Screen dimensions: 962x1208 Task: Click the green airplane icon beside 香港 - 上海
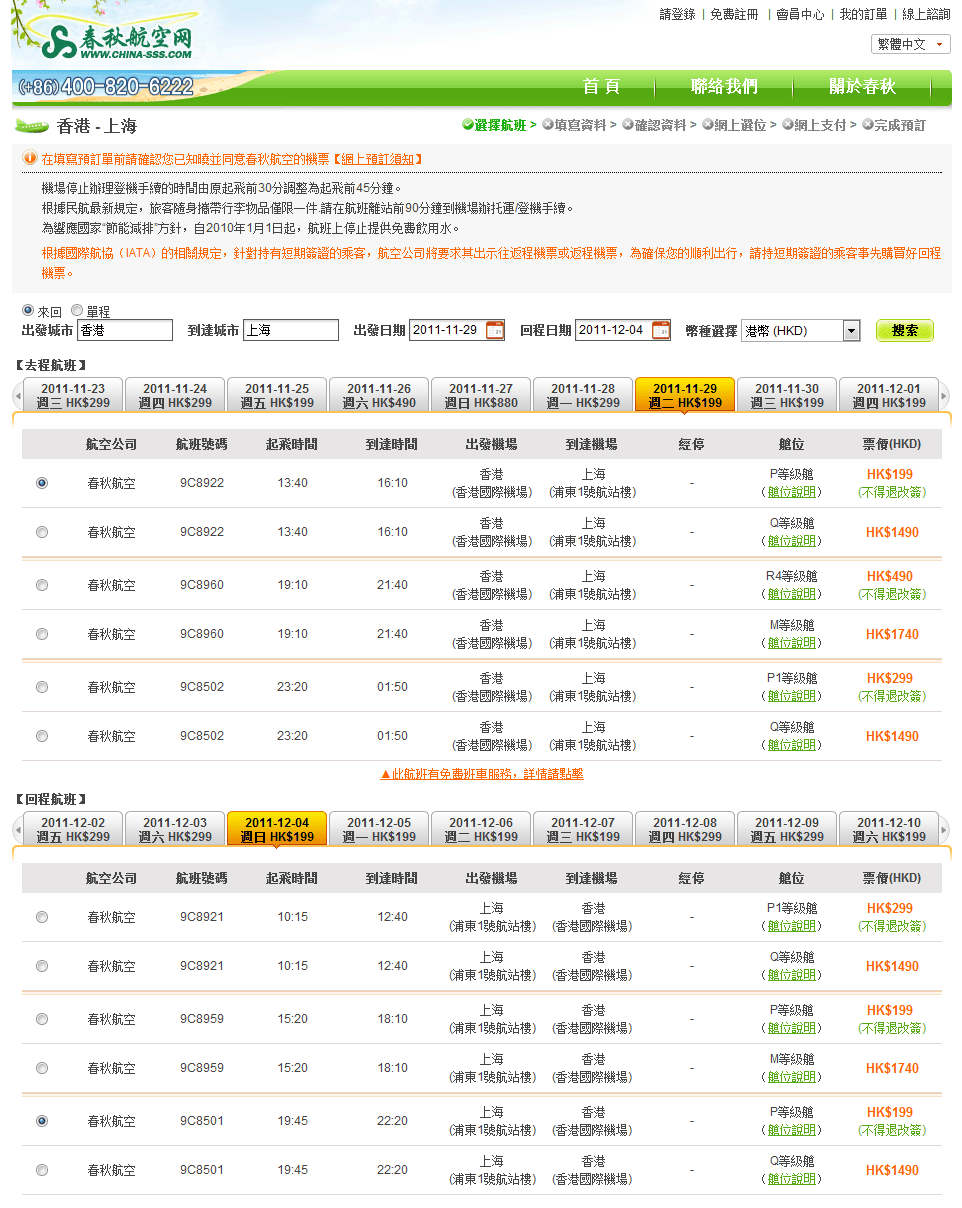[x=32, y=126]
